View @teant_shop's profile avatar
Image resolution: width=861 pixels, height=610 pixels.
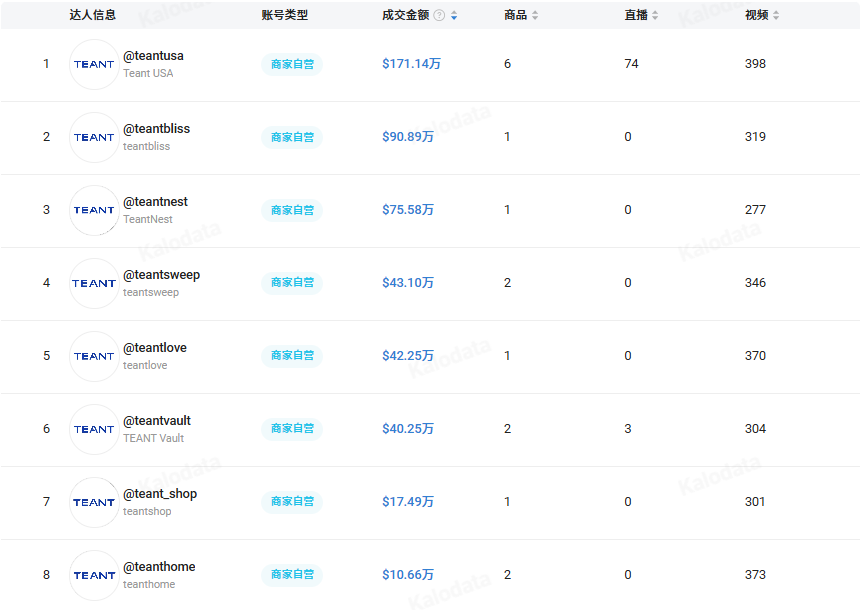click(93, 502)
